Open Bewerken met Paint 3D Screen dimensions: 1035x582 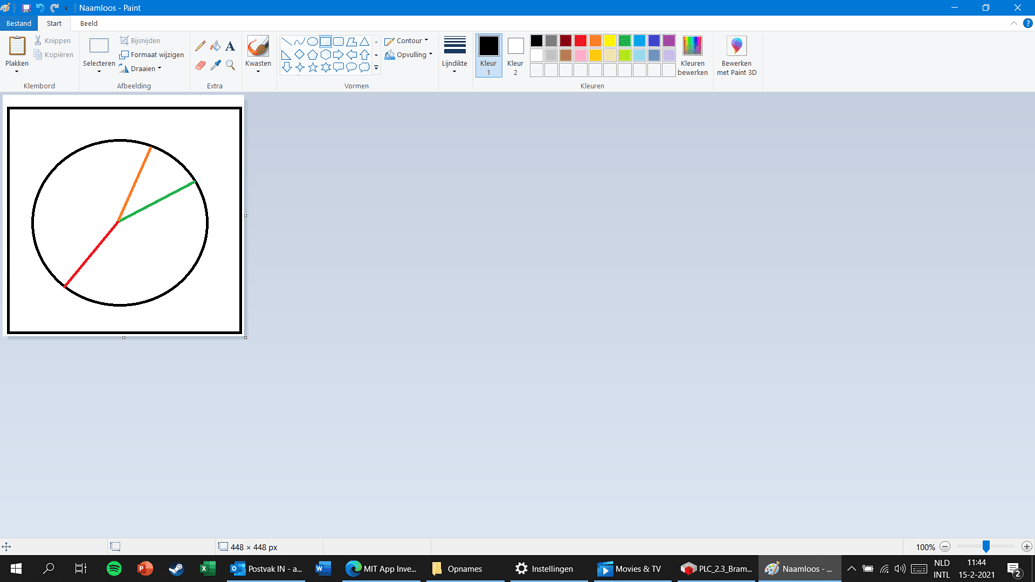click(x=736, y=55)
